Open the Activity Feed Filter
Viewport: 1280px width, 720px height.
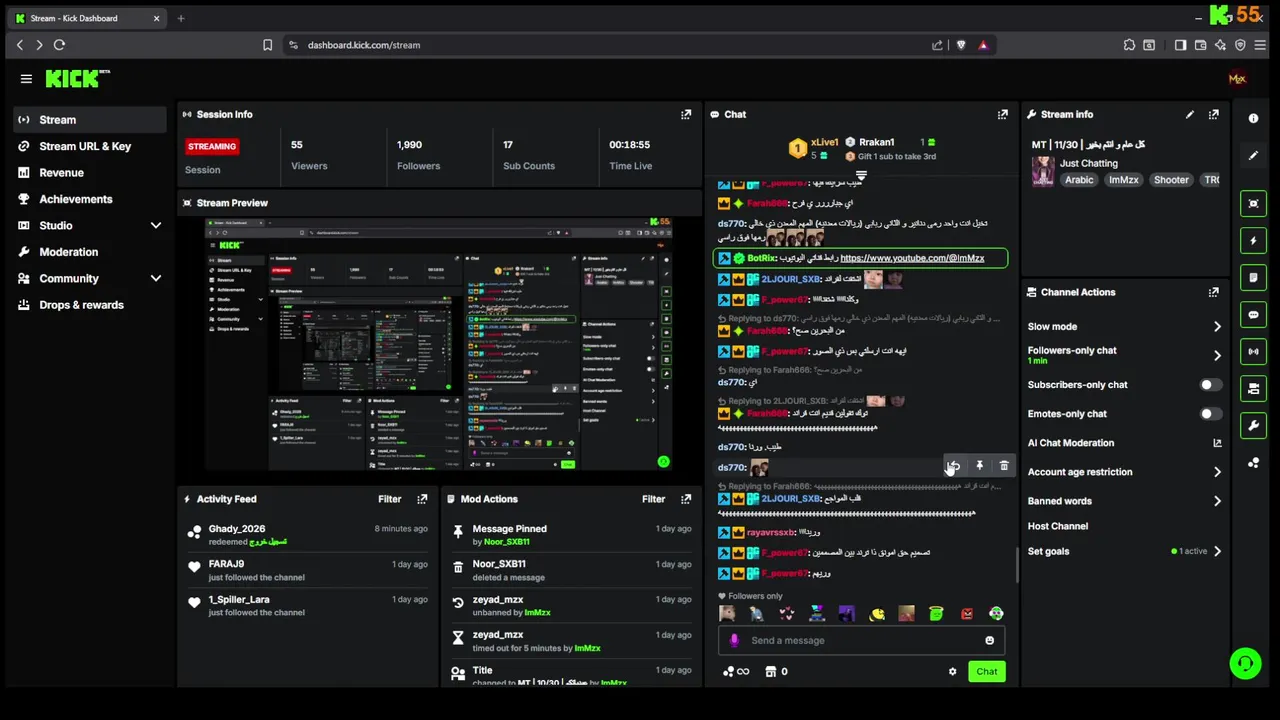390,499
